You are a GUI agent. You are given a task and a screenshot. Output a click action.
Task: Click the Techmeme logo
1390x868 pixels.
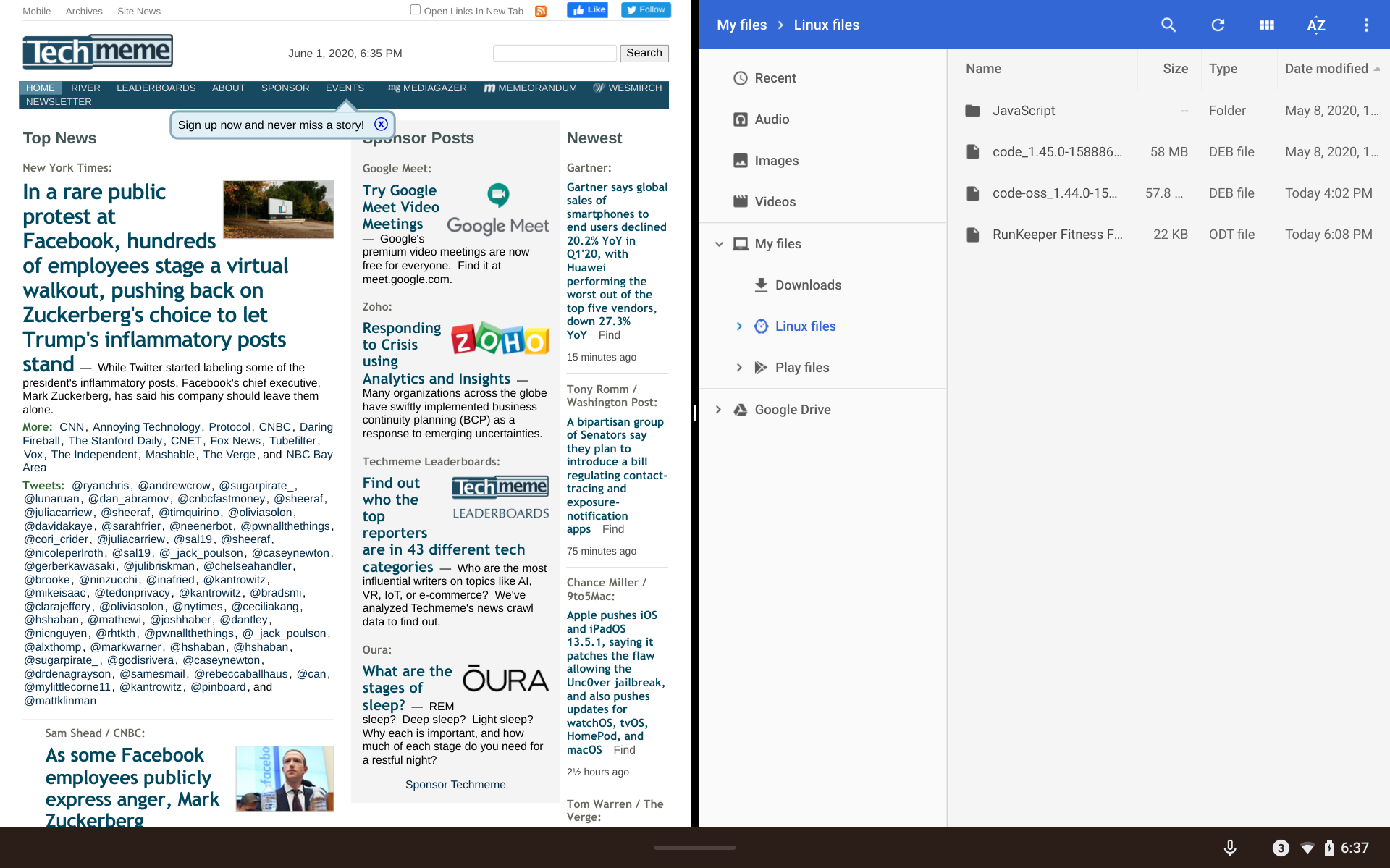[x=98, y=52]
